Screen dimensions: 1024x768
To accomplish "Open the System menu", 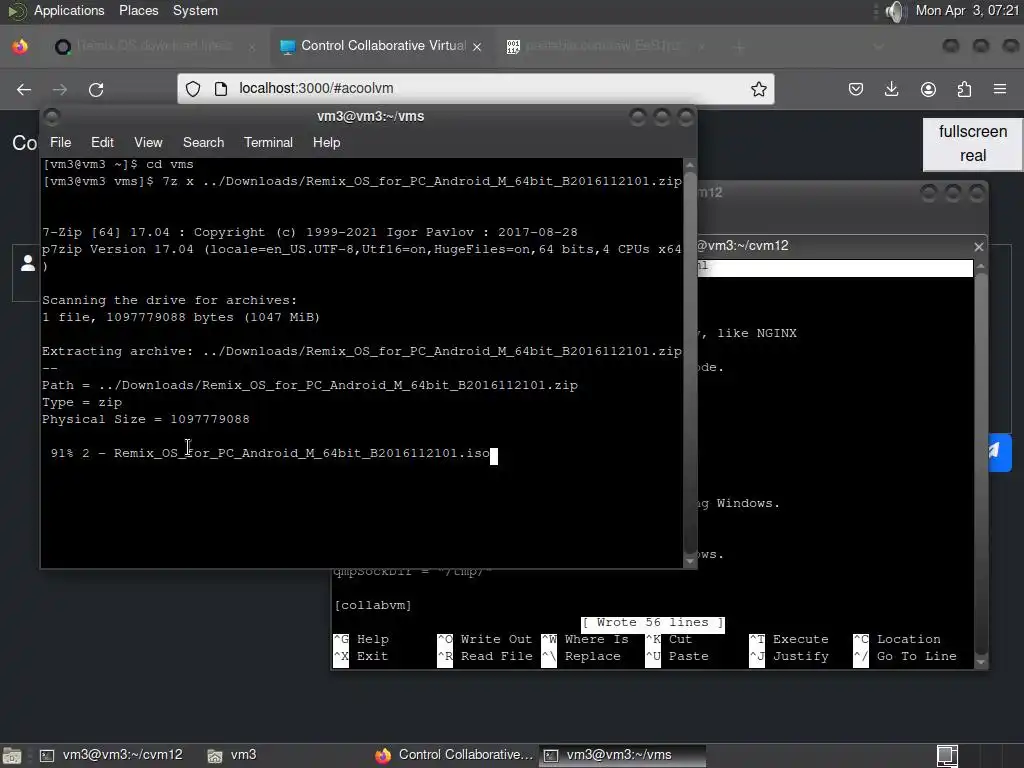I will [x=195, y=11].
